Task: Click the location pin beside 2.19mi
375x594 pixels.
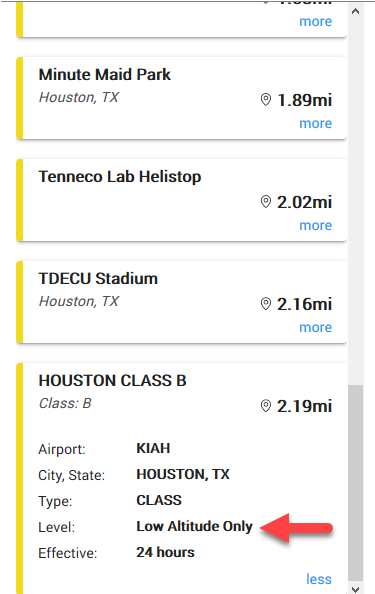Action: (x=266, y=406)
